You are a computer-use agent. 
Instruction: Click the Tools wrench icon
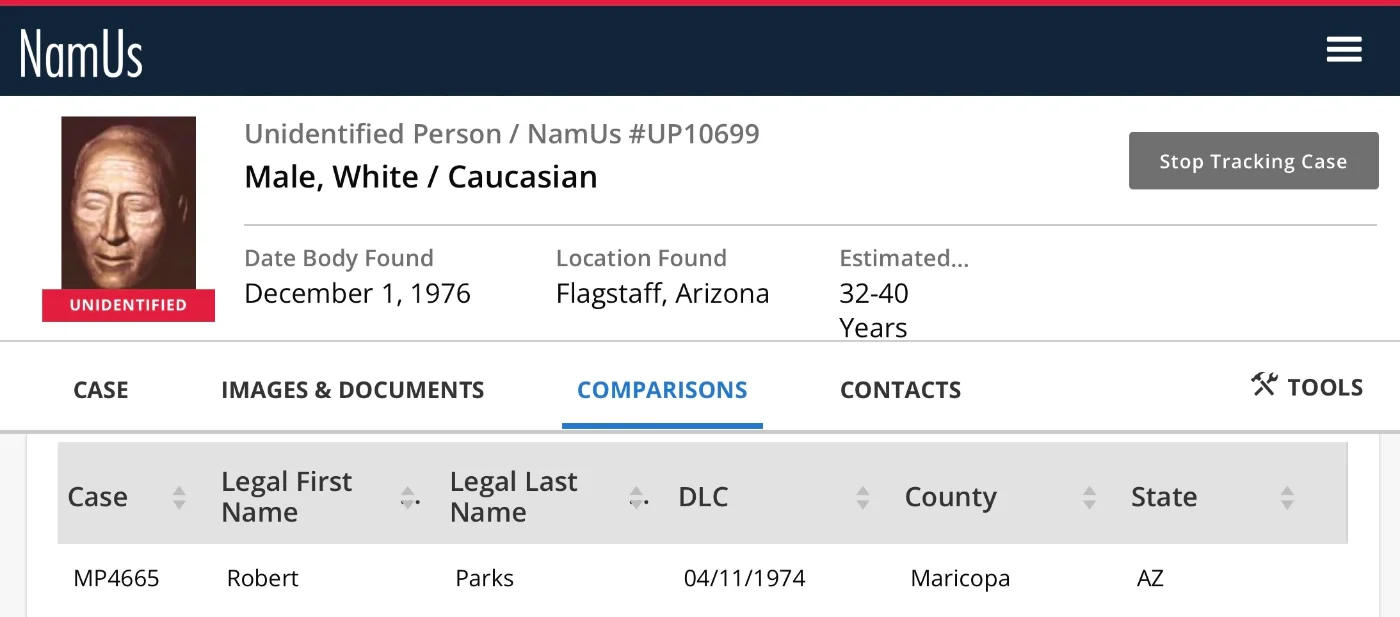[1264, 385]
